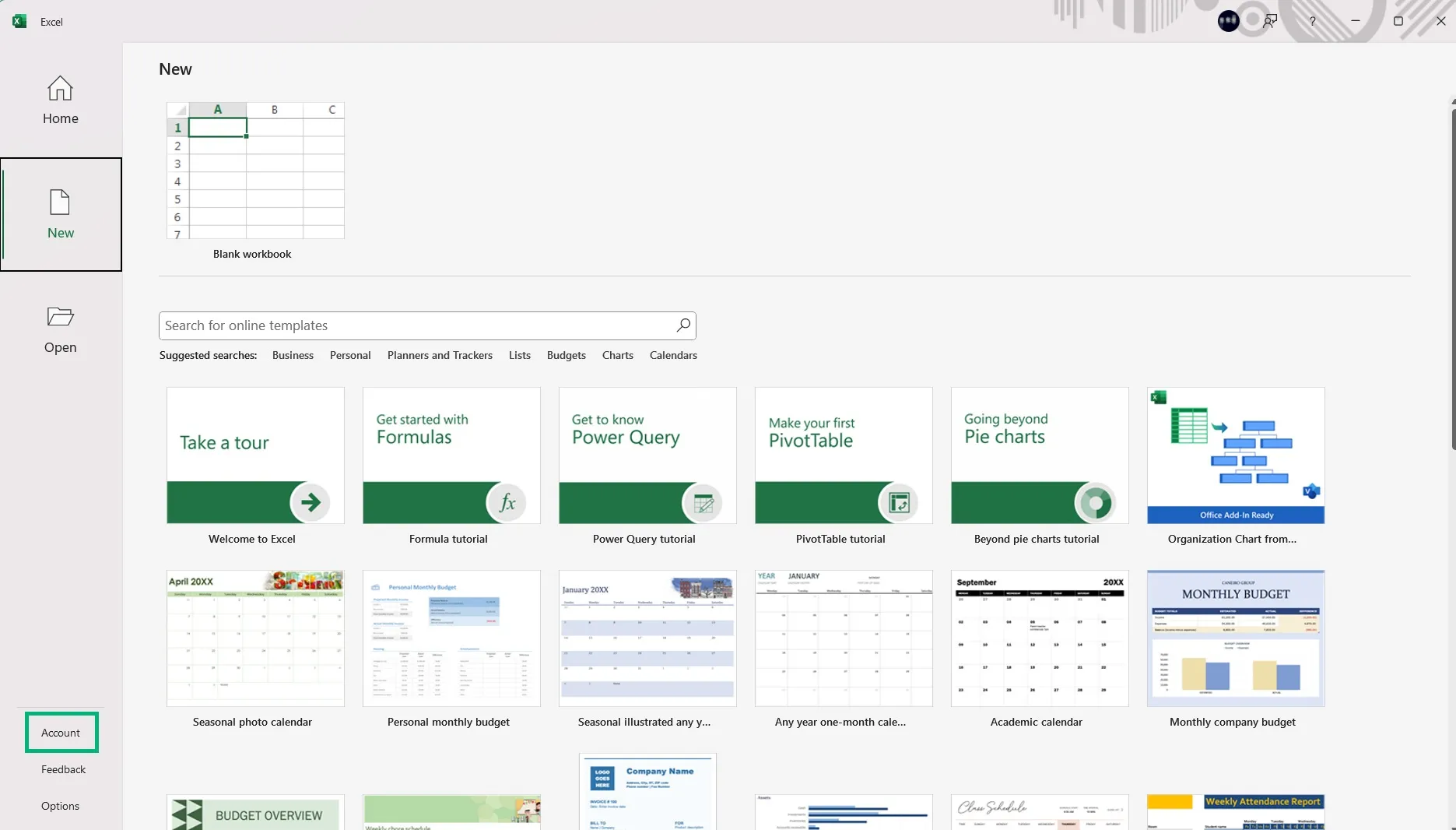Minimize the Excel window
The height and width of the screenshot is (830, 1456).
(x=1356, y=21)
